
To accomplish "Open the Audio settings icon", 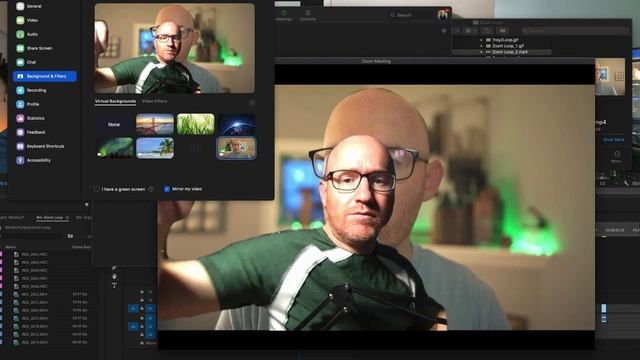I will [20, 34].
